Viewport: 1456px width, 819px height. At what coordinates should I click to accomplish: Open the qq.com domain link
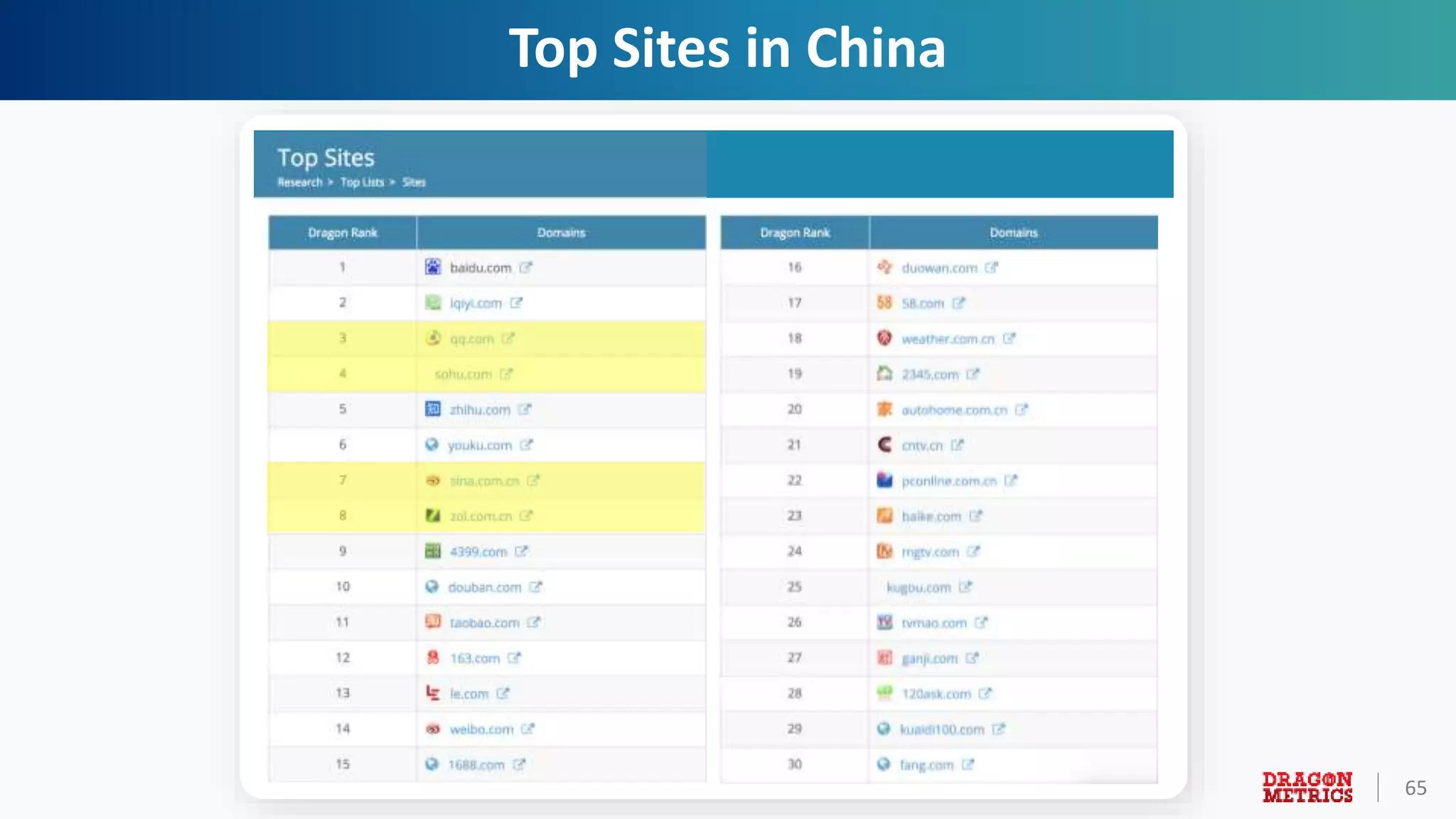[x=471, y=339]
